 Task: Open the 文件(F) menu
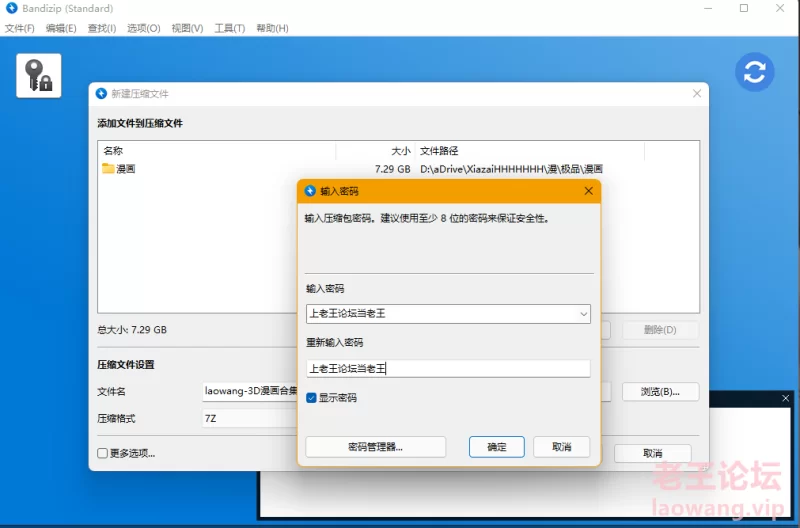click(x=19, y=28)
